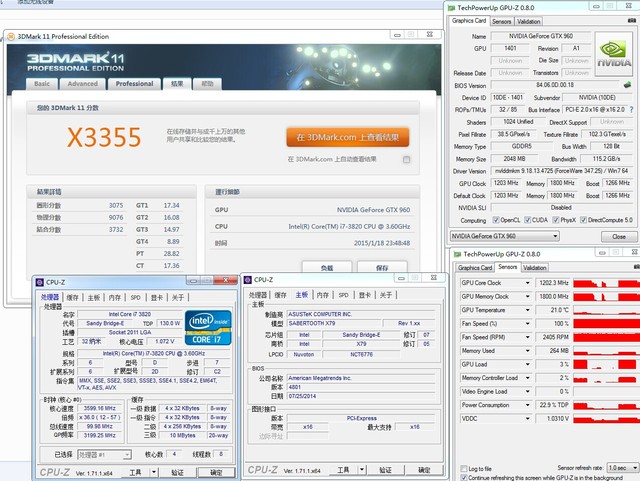This screenshot has width=640, height=481.
Task: Open the Fan Speed (%) sensor dropdown
Action: 527,323
